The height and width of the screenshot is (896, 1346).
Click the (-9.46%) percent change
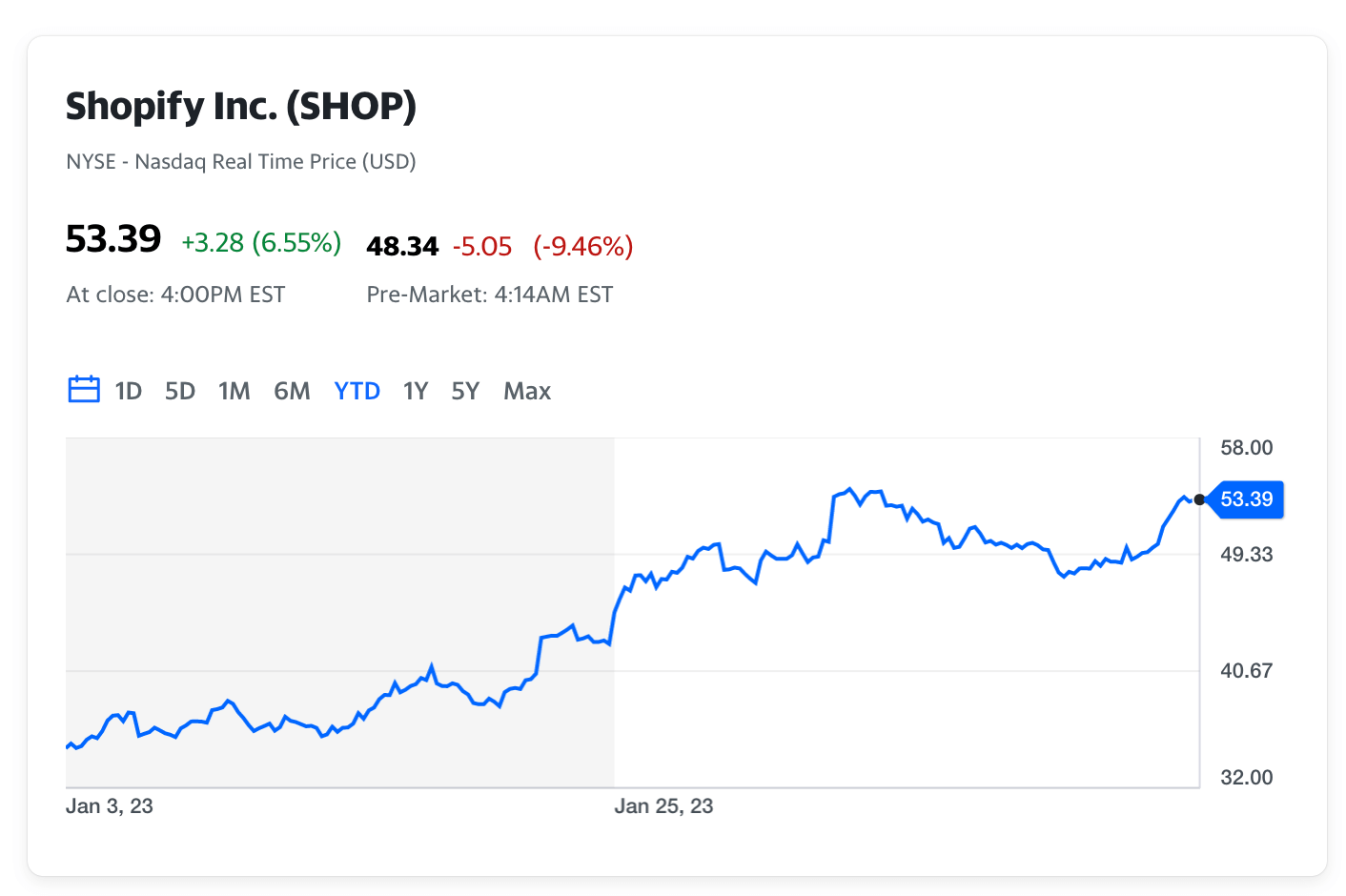pos(583,246)
